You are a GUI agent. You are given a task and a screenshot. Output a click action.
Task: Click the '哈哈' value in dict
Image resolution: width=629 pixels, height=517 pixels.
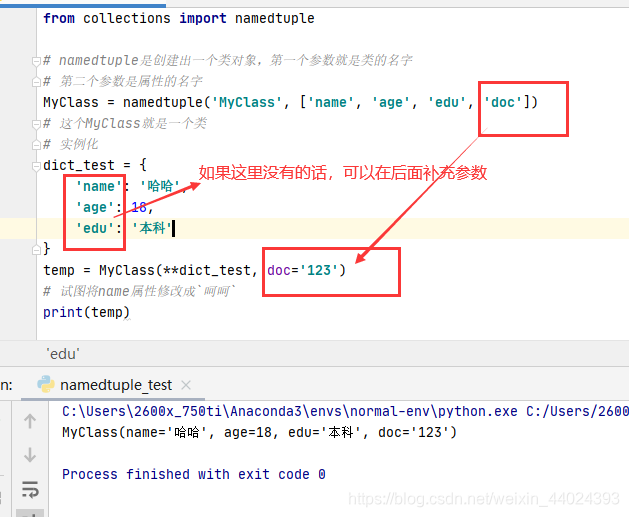pyautogui.click(x=160, y=186)
